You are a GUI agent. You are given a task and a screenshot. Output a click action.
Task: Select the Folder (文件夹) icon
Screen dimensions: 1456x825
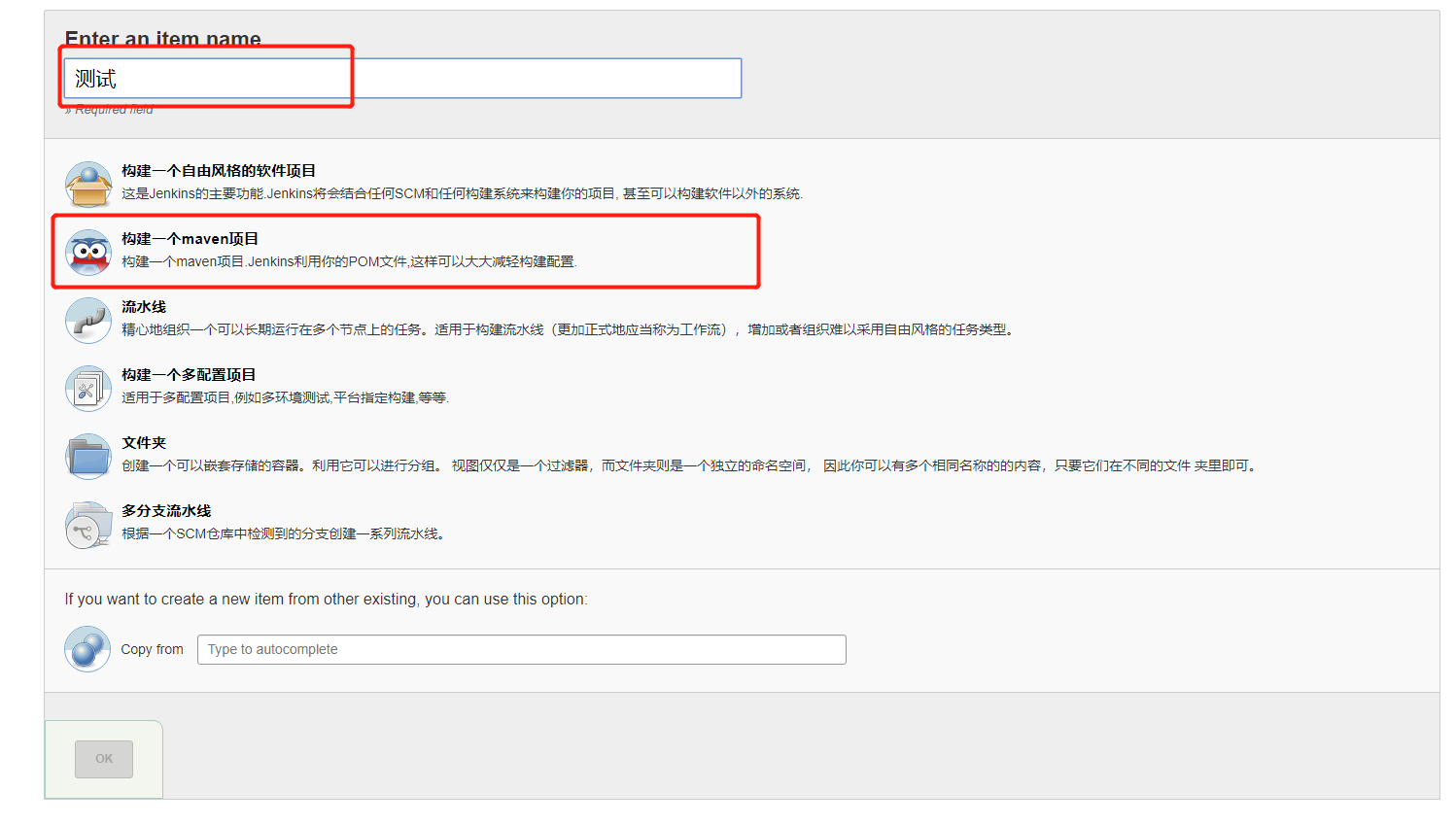coord(88,457)
